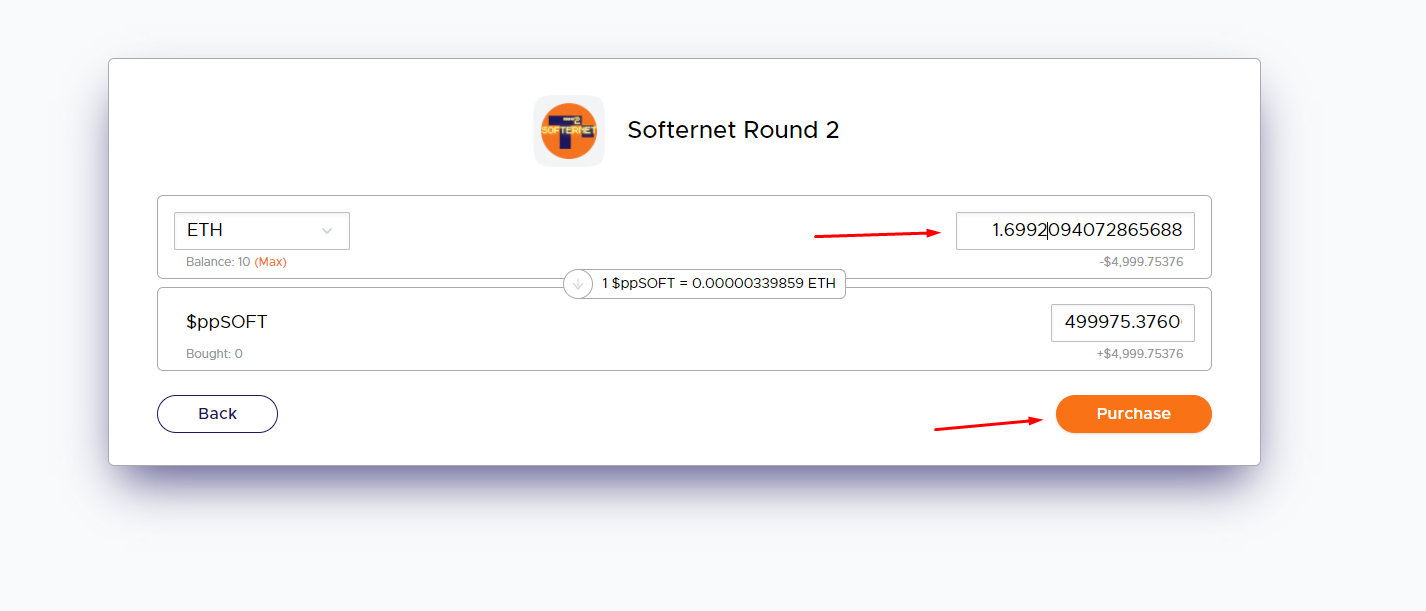This screenshot has width=1426, height=611.
Task: Click the -$4,999.75376 value under ETH amount
Action: click(1139, 262)
